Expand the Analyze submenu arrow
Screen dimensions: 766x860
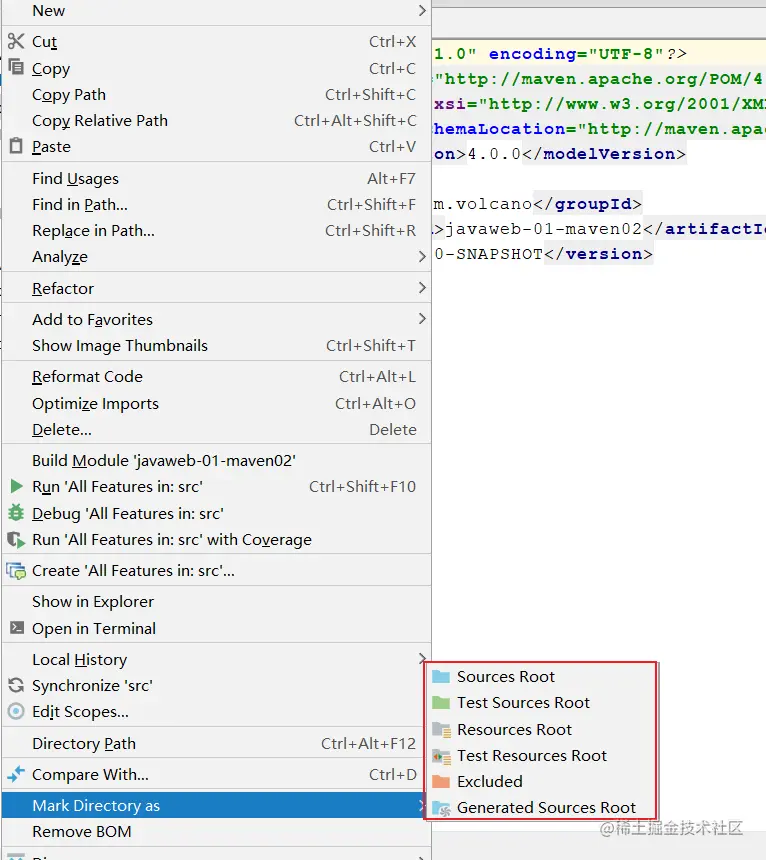(422, 256)
